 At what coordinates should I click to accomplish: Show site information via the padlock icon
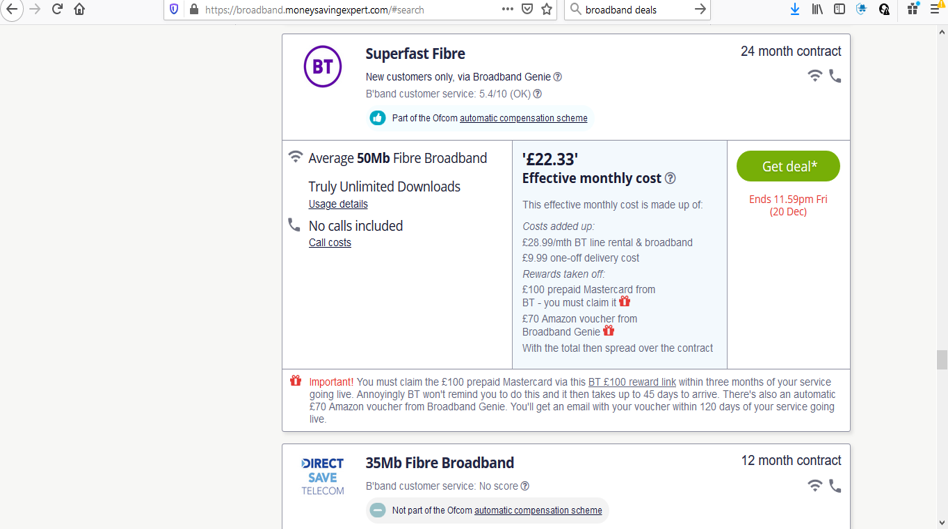(194, 9)
